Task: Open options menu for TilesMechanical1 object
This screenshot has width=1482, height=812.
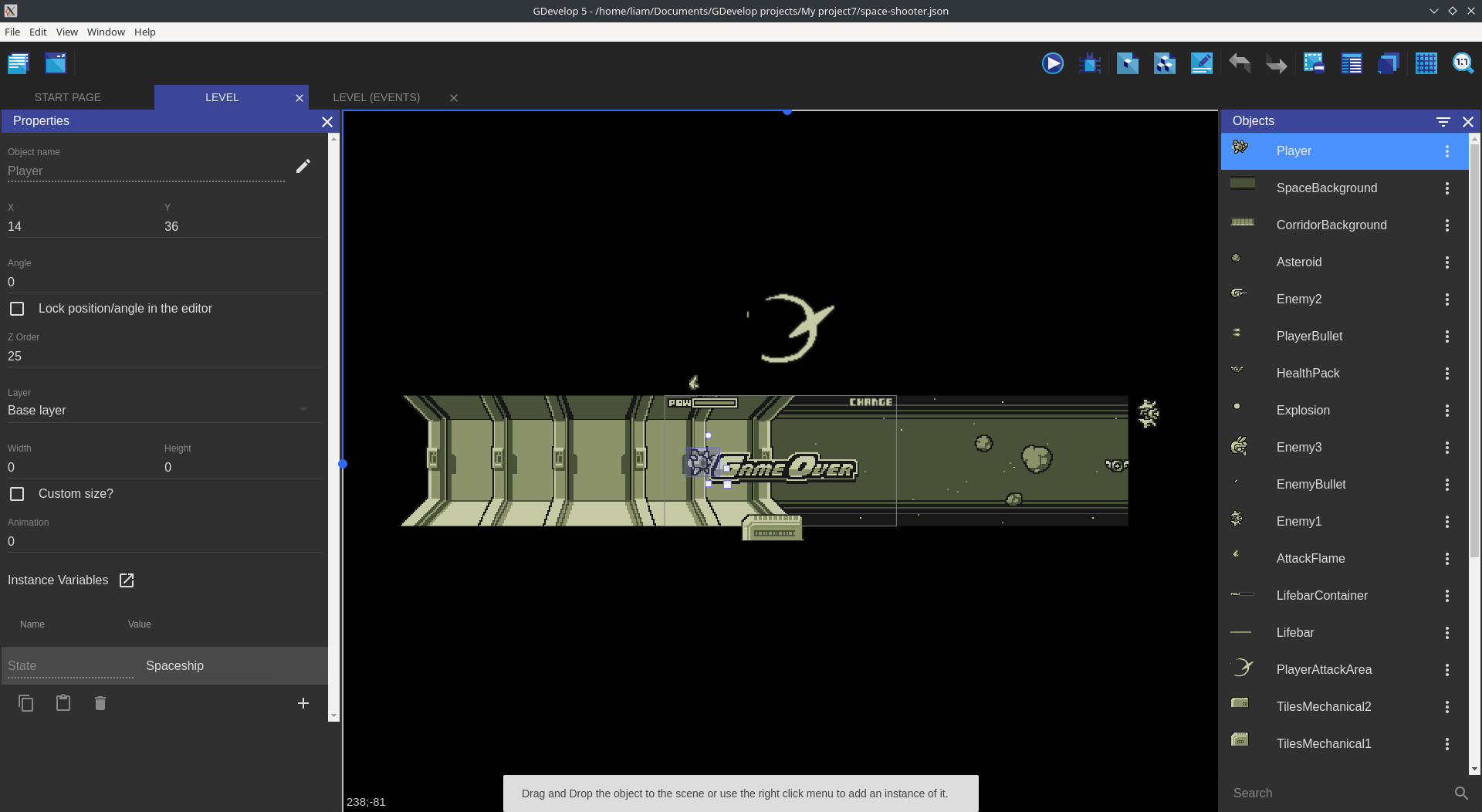Action: tap(1447, 744)
